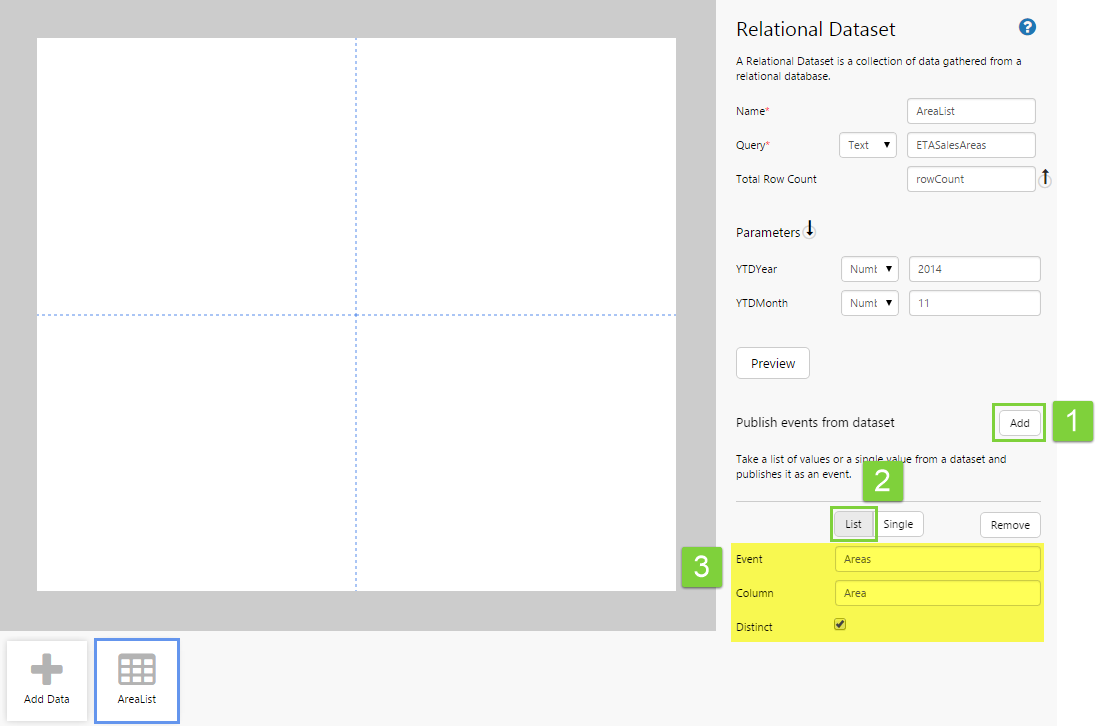
Task: Click the down arrow next to Parameters
Action: click(810, 230)
